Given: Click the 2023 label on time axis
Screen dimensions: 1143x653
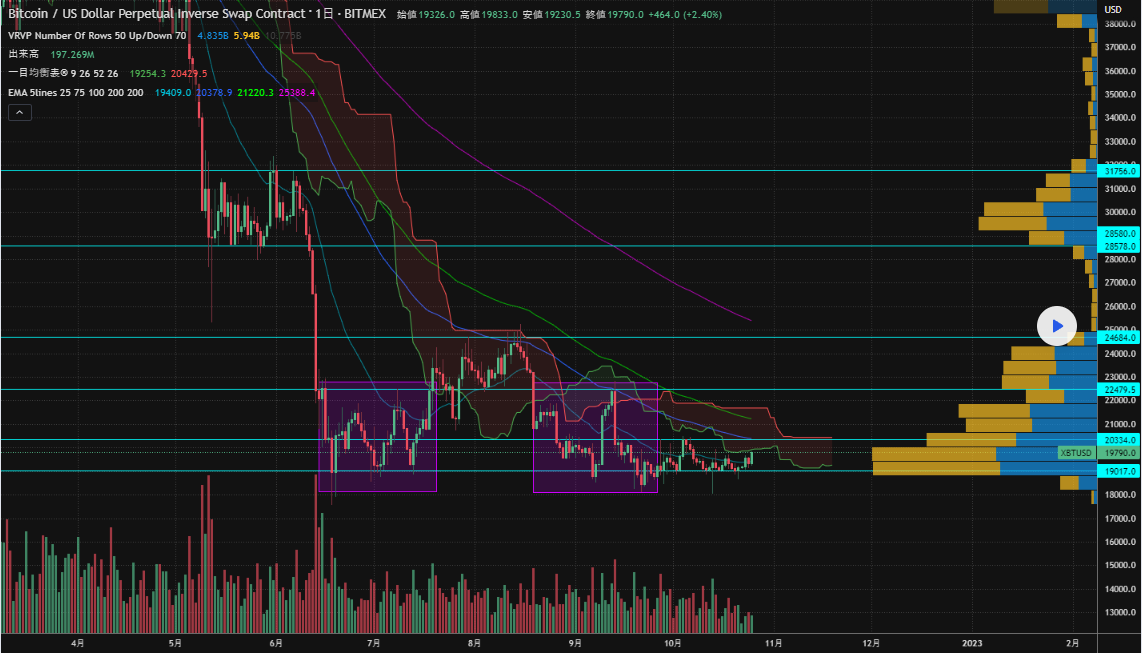Looking at the screenshot, I should pyautogui.click(x=972, y=642).
